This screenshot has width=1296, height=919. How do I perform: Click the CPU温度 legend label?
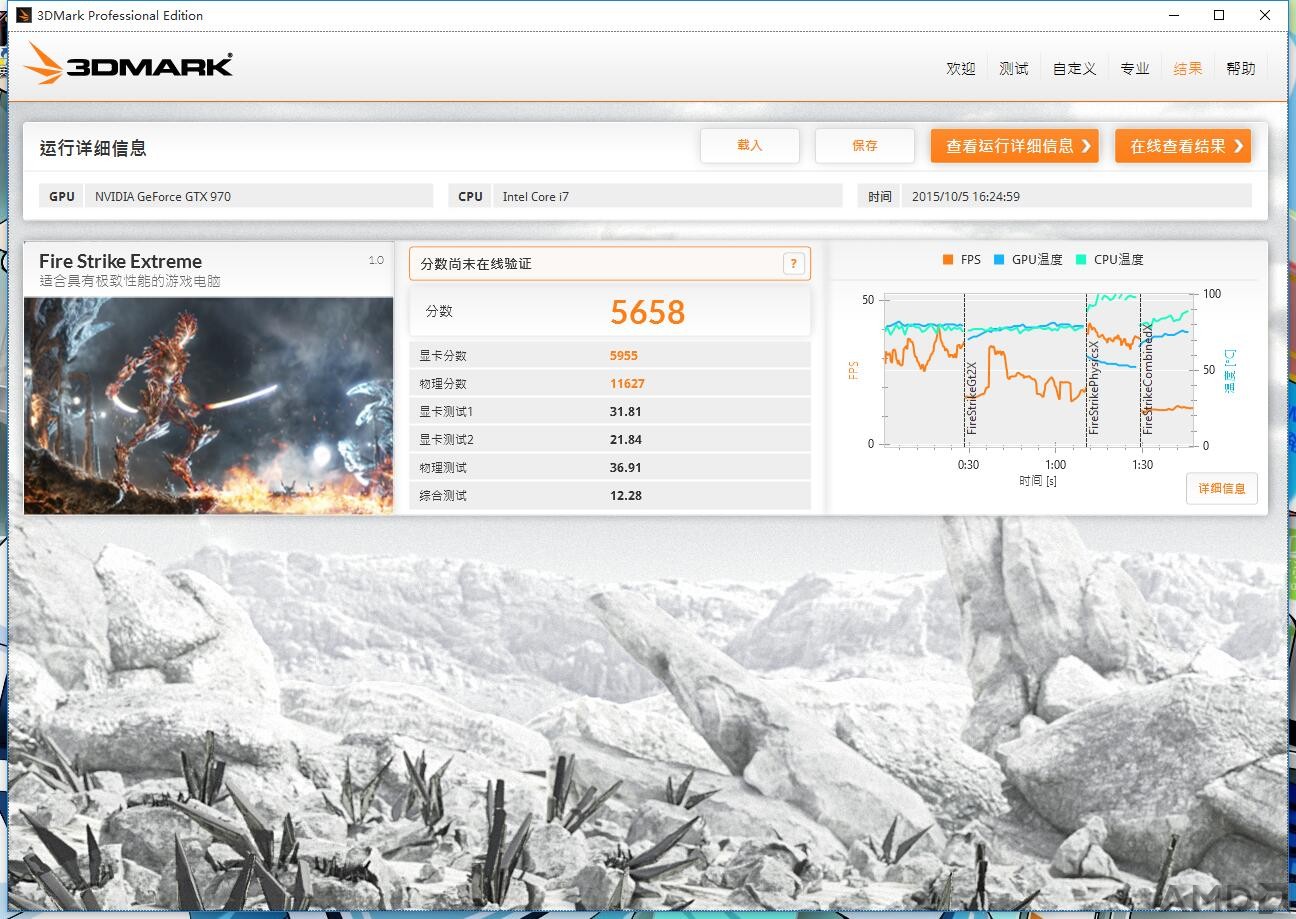(1118, 260)
